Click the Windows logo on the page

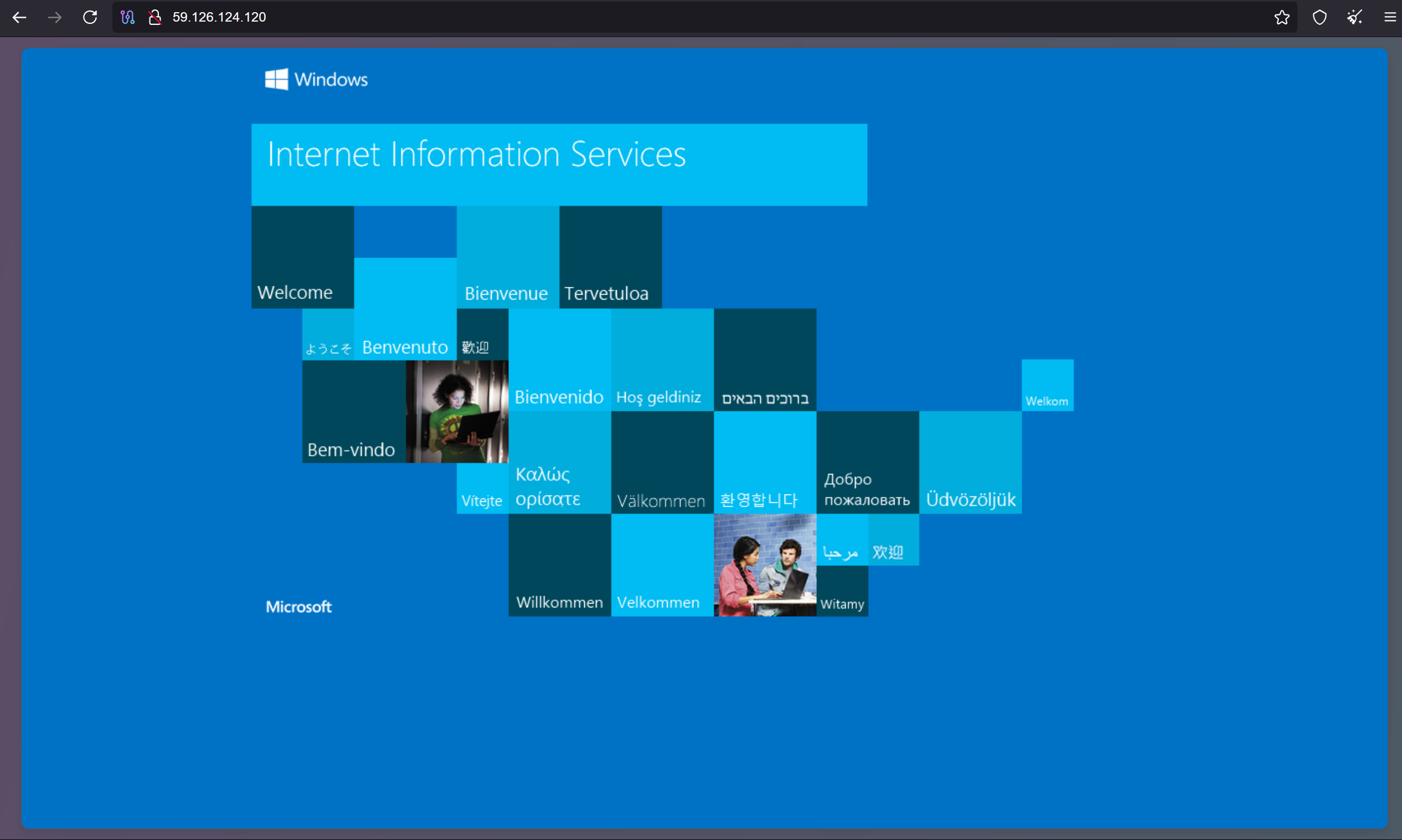(x=276, y=79)
